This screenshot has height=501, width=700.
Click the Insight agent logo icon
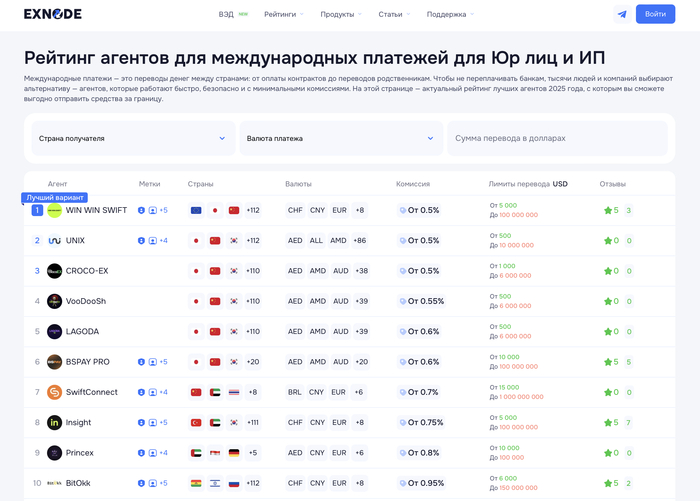pos(54,422)
